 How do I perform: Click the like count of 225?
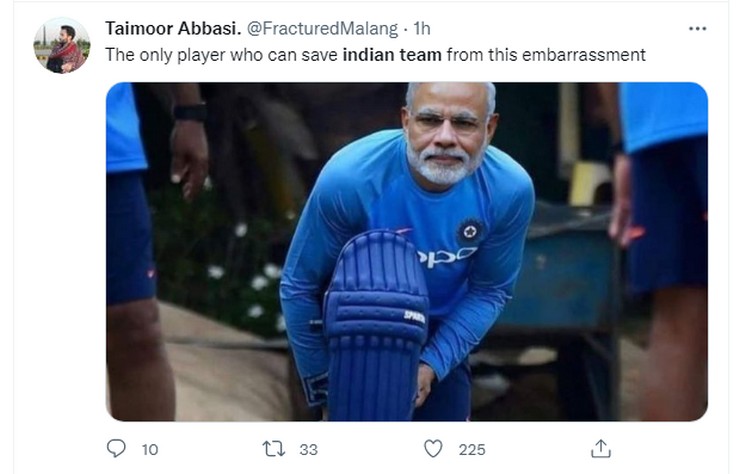click(x=472, y=449)
